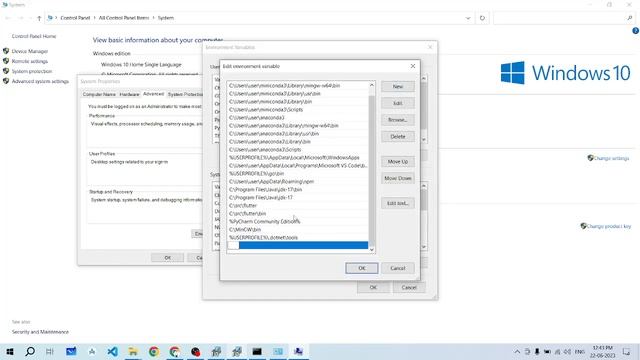Image resolution: width=640 pixels, height=360 pixels.
Task: Open the notification center icon
Action: pos(627,352)
